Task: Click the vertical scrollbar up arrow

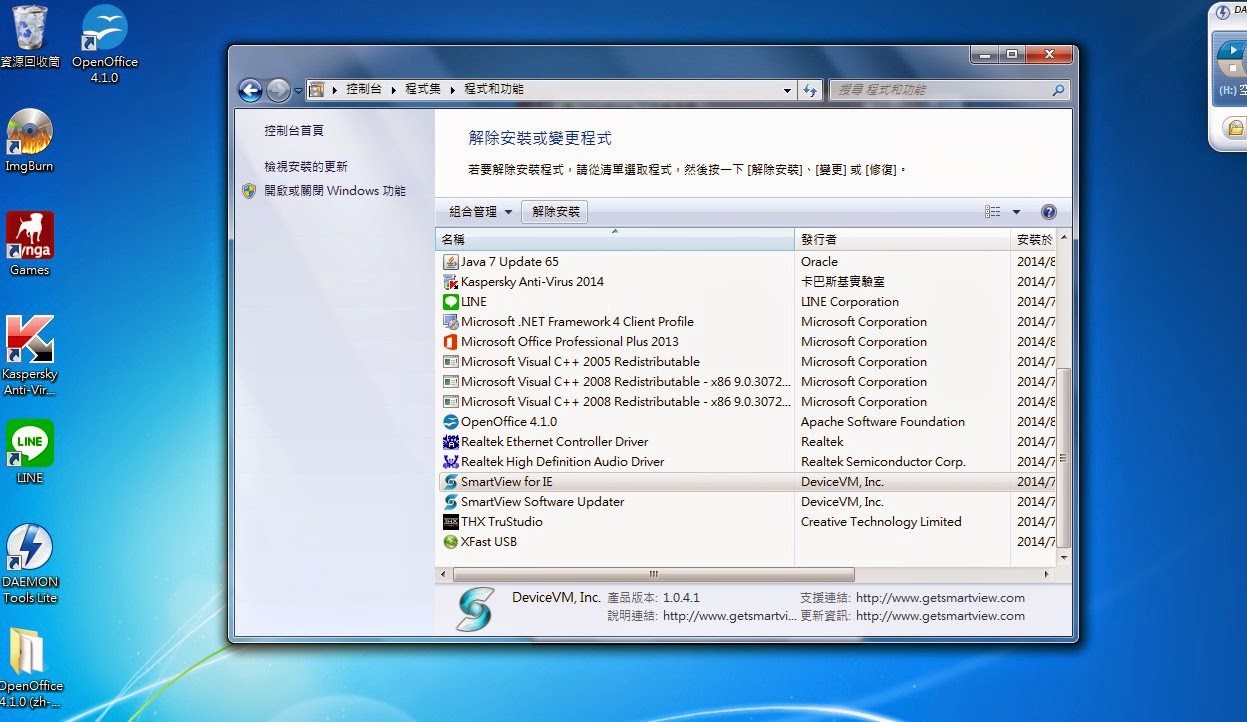Action: click(1064, 238)
